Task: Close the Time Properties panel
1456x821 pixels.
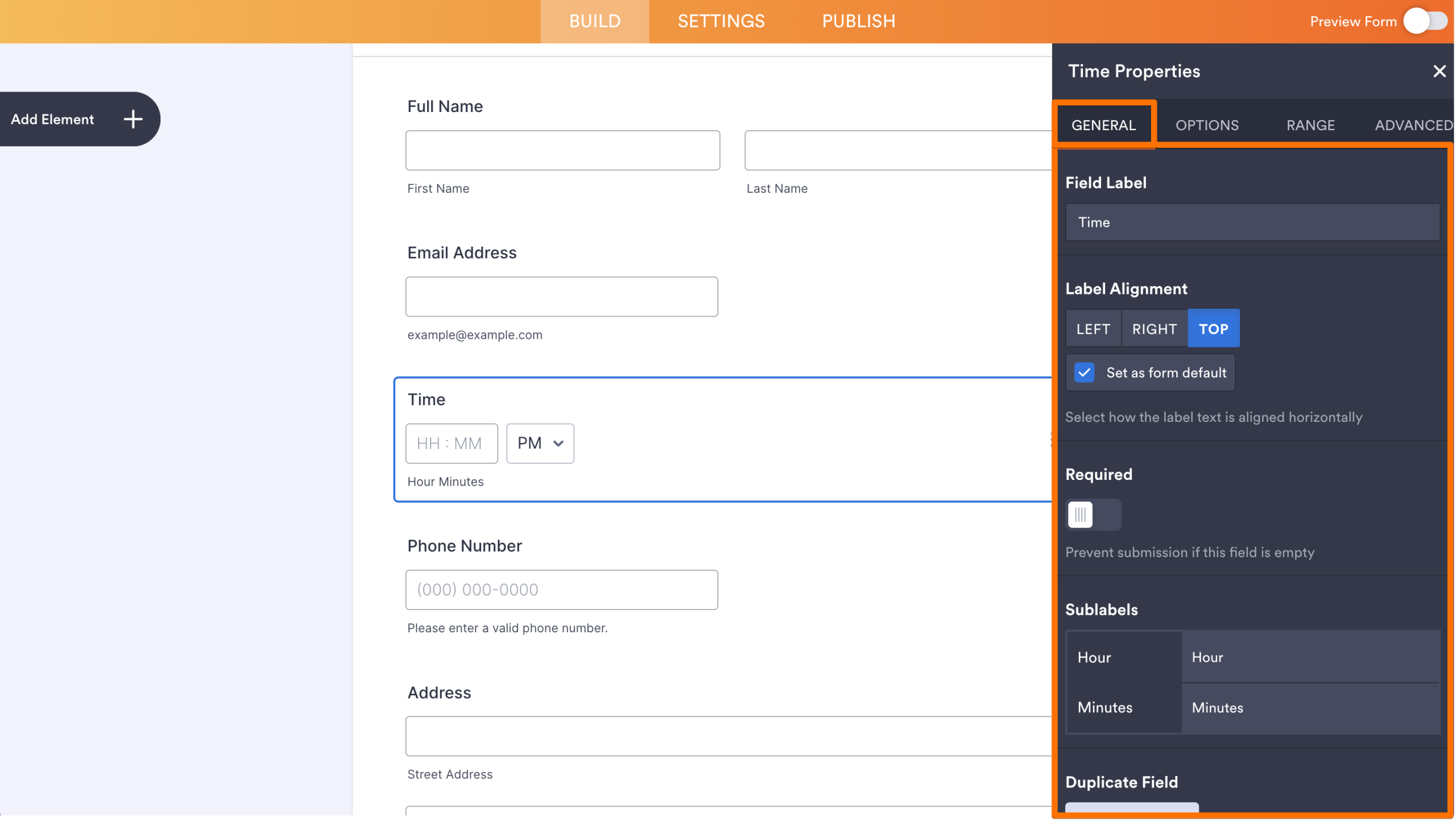Action: pos(1440,71)
